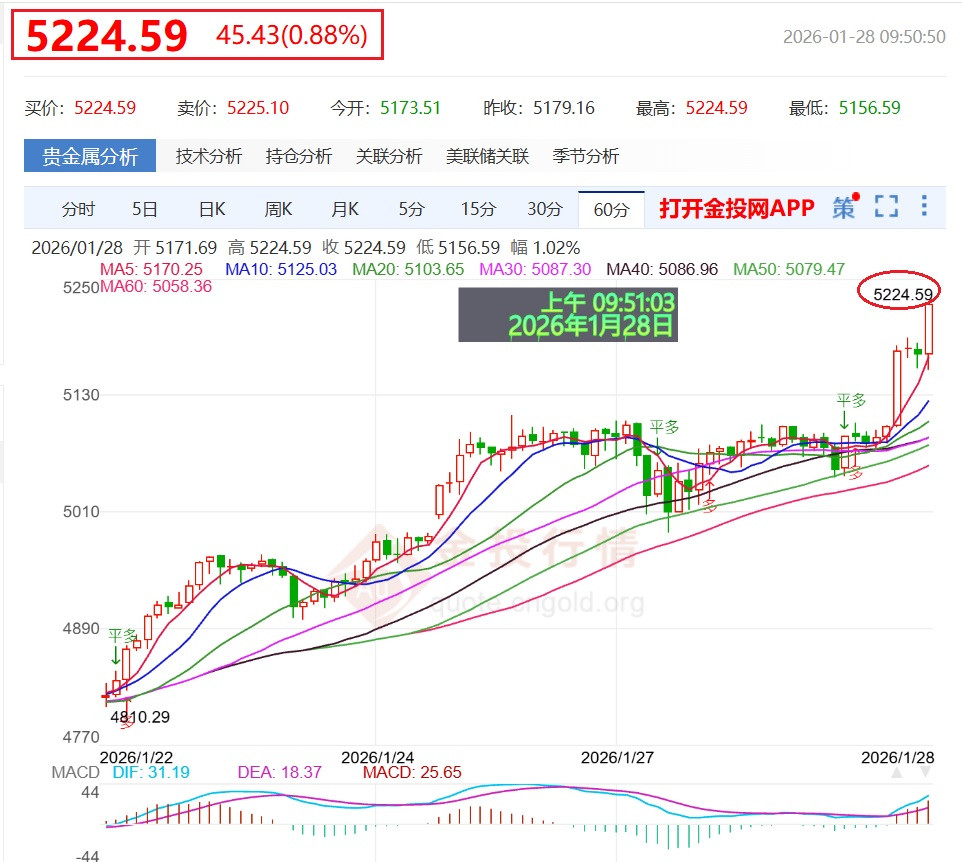
Task: Select the 5分 interval
Action: [414, 208]
